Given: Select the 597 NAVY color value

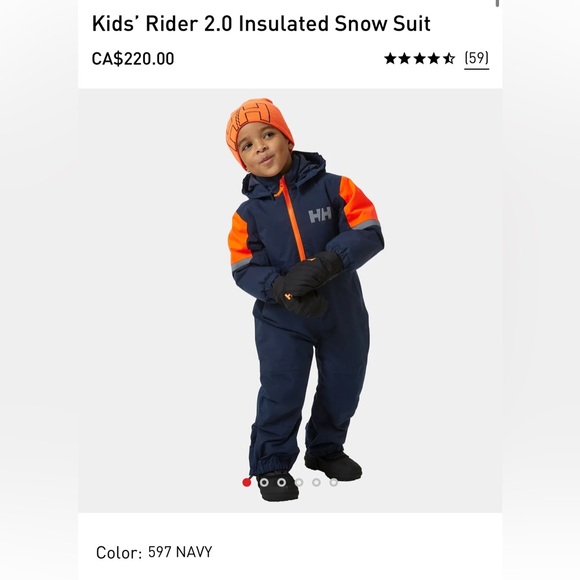Looking at the screenshot, I should point(180,552).
